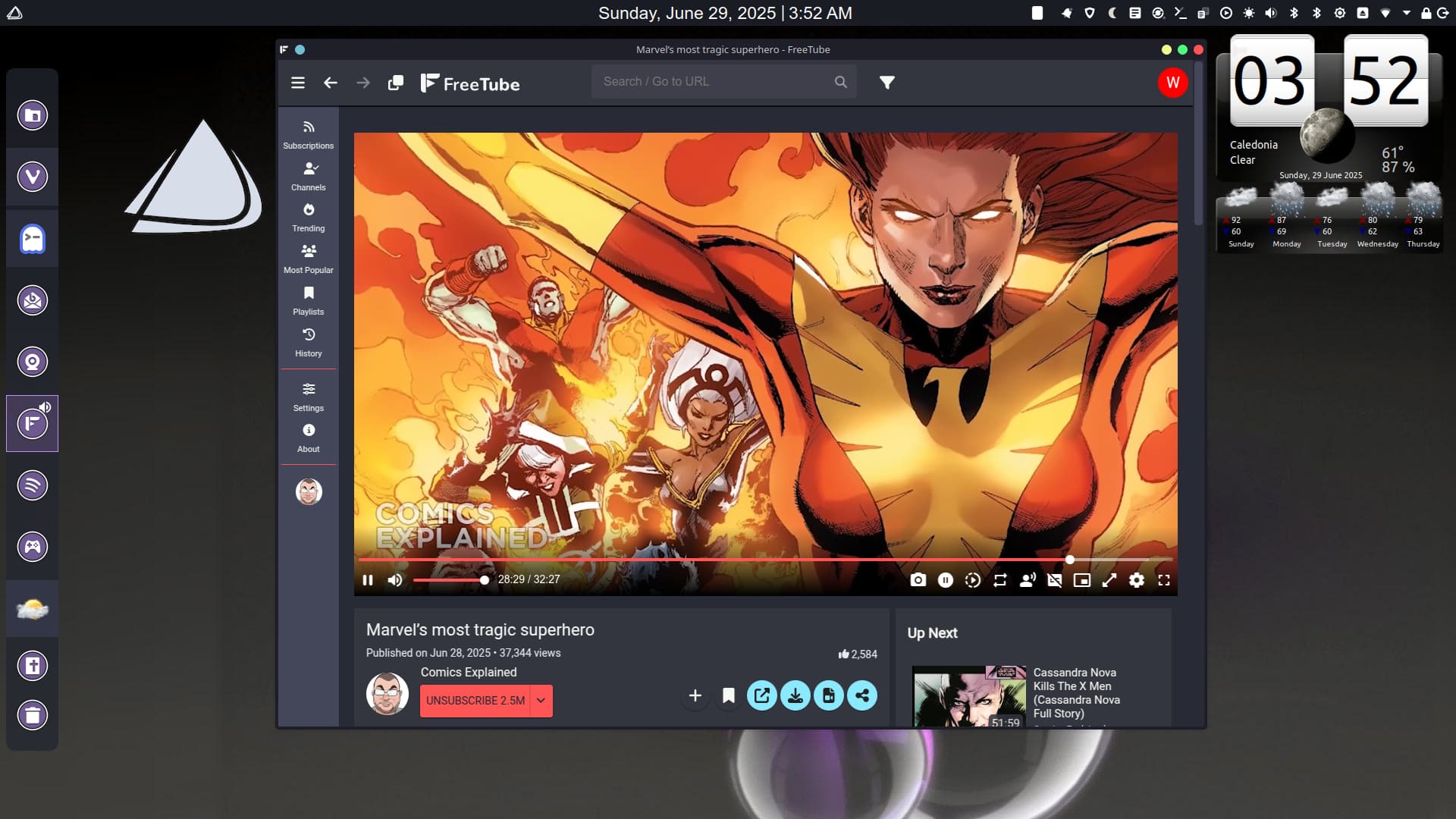This screenshot has width=1456, height=819.
Task: Take a video screenshot with camera icon
Action: click(918, 580)
